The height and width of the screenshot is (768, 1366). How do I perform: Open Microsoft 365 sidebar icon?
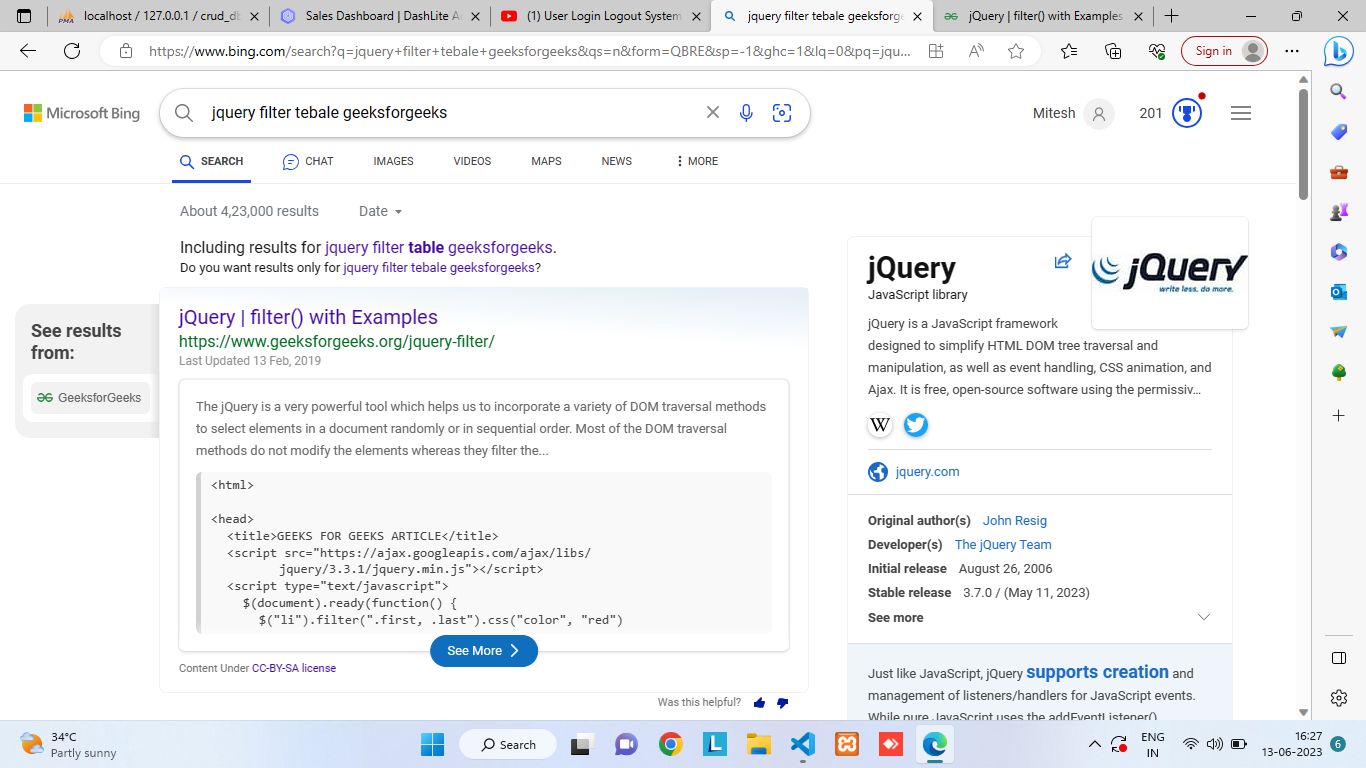1339,252
